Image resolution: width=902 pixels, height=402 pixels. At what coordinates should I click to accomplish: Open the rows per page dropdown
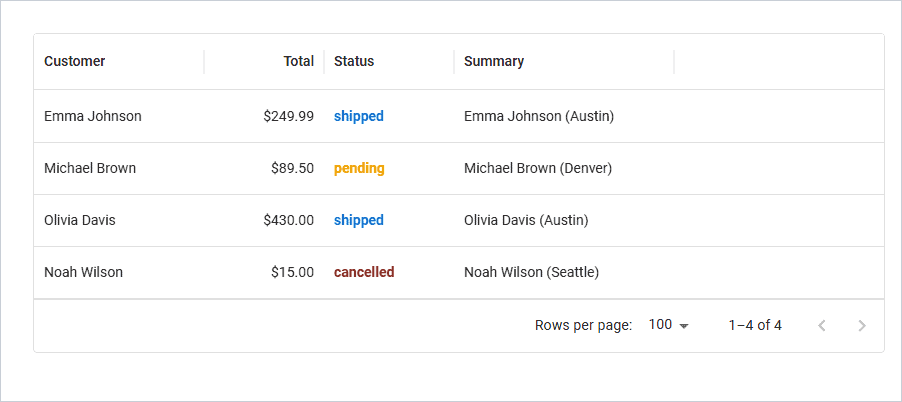click(668, 325)
